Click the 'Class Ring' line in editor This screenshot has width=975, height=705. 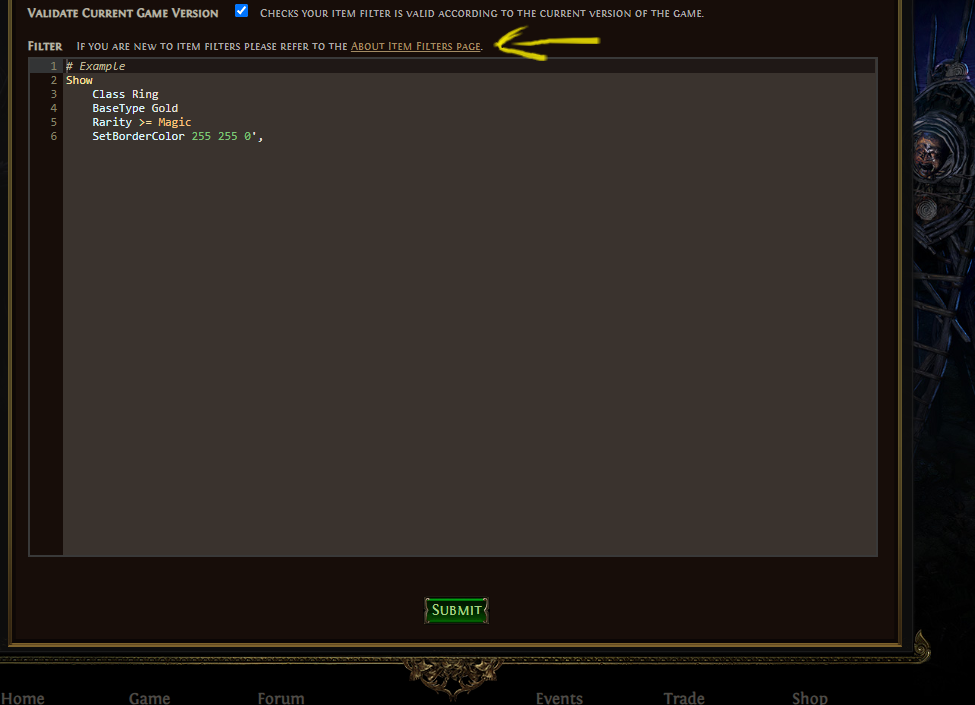click(125, 94)
